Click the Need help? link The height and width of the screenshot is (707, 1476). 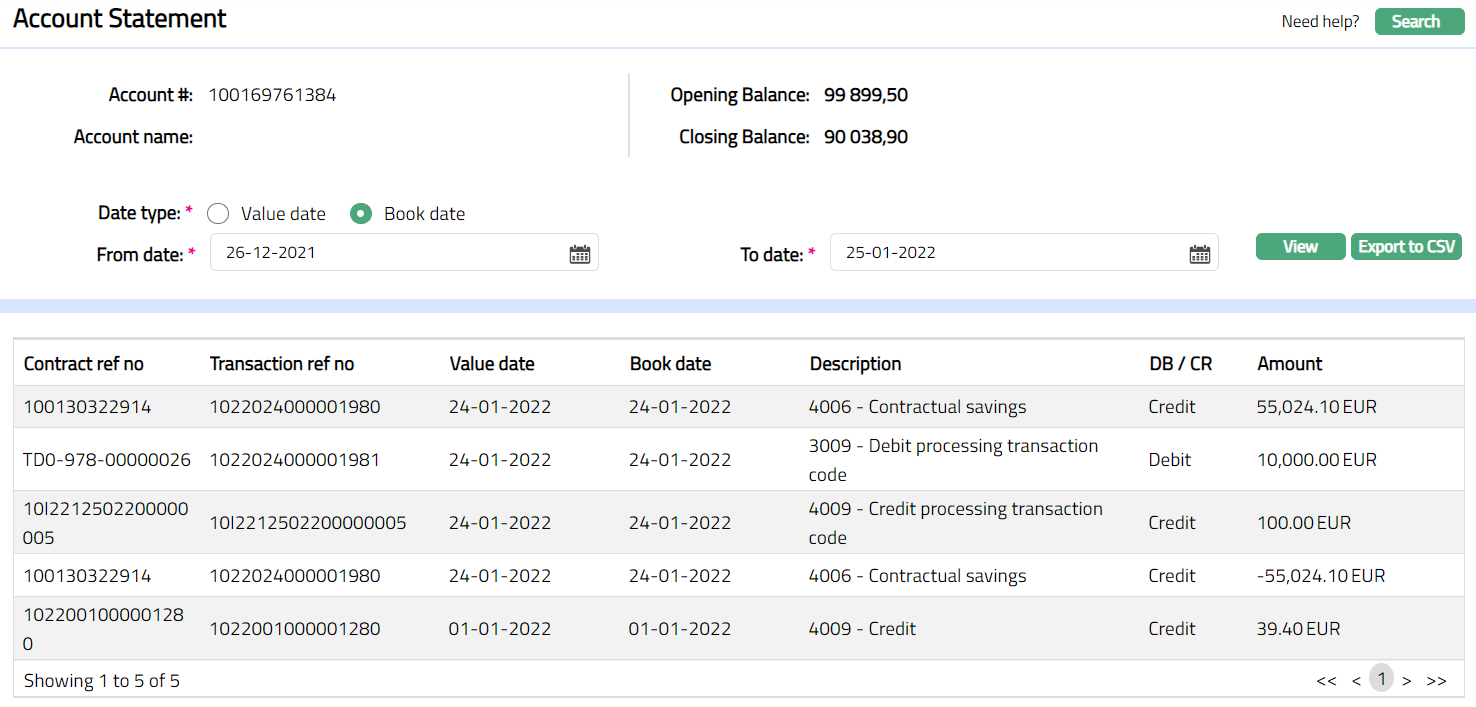click(x=1320, y=22)
